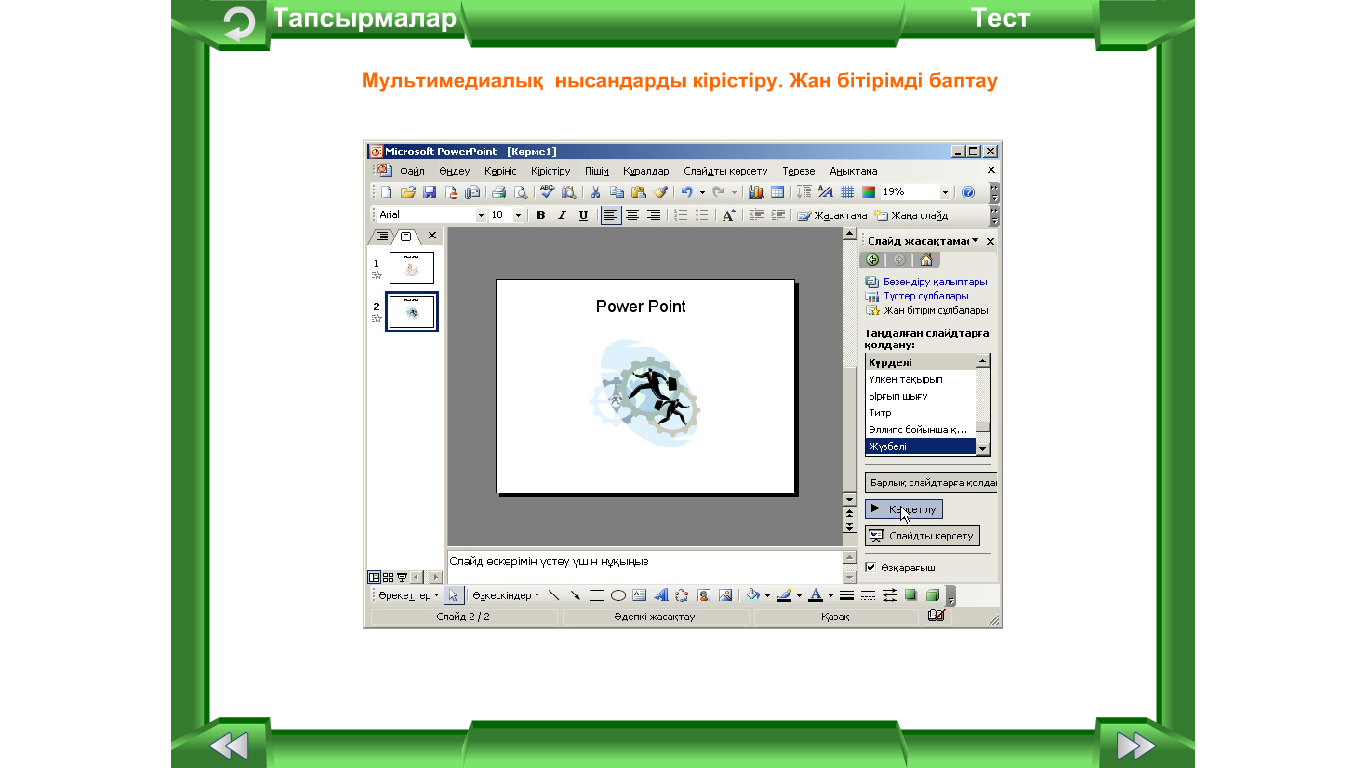The height and width of the screenshot is (768, 1366).
Task: Open the font color dropdown arrow
Action: pos(830,595)
